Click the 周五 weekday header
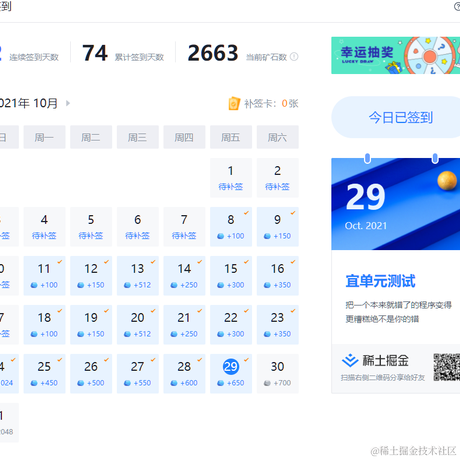460x460 pixels. pyautogui.click(x=231, y=137)
